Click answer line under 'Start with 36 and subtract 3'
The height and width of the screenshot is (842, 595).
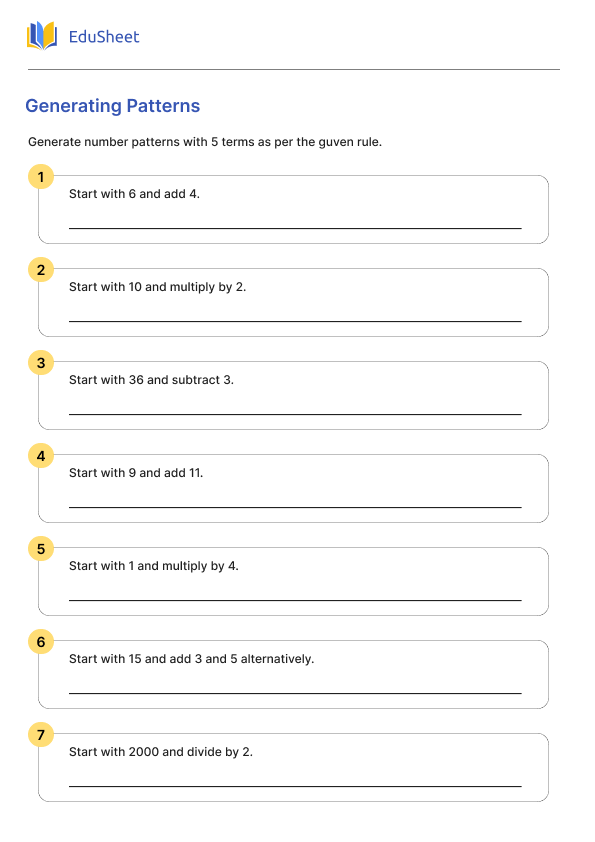click(x=295, y=414)
